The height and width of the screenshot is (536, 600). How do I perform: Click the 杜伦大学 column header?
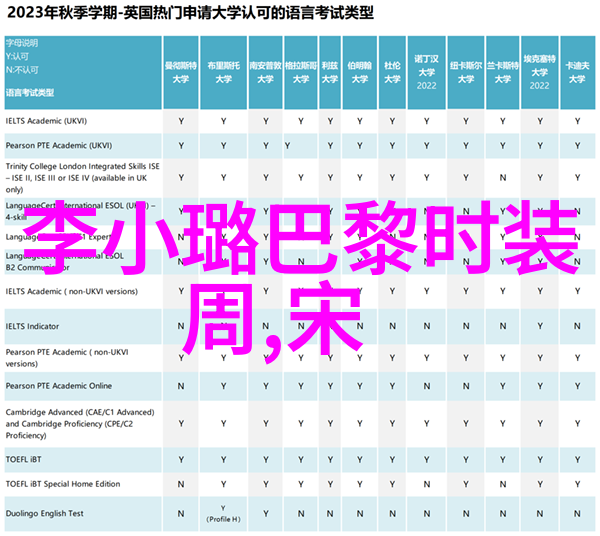point(392,72)
